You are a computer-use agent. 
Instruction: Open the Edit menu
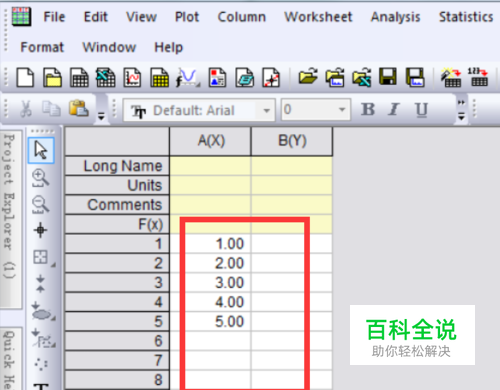[96, 17]
